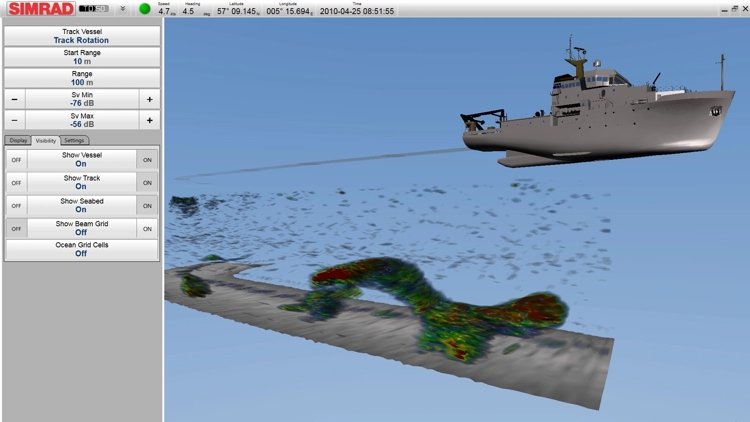Turn Show Vessel off
750x422 pixels.
[15, 160]
